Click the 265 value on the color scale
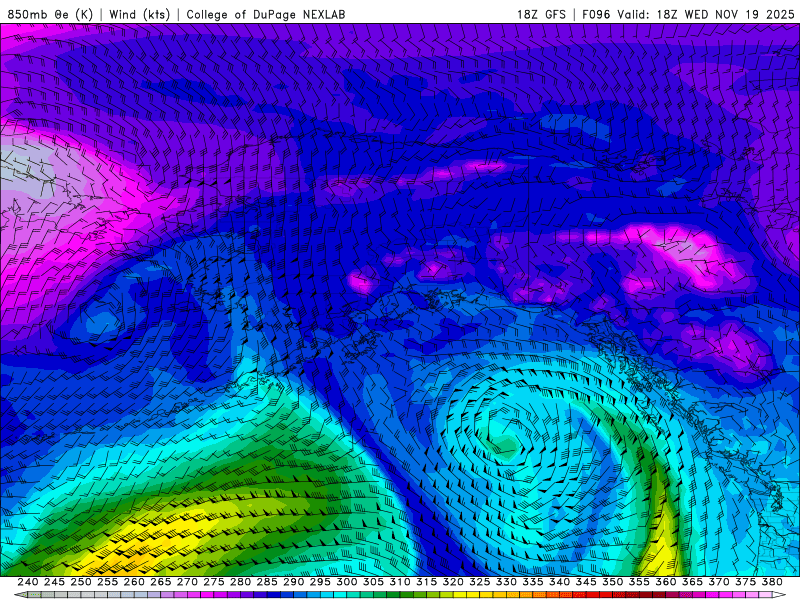800x600 pixels. 160,582
